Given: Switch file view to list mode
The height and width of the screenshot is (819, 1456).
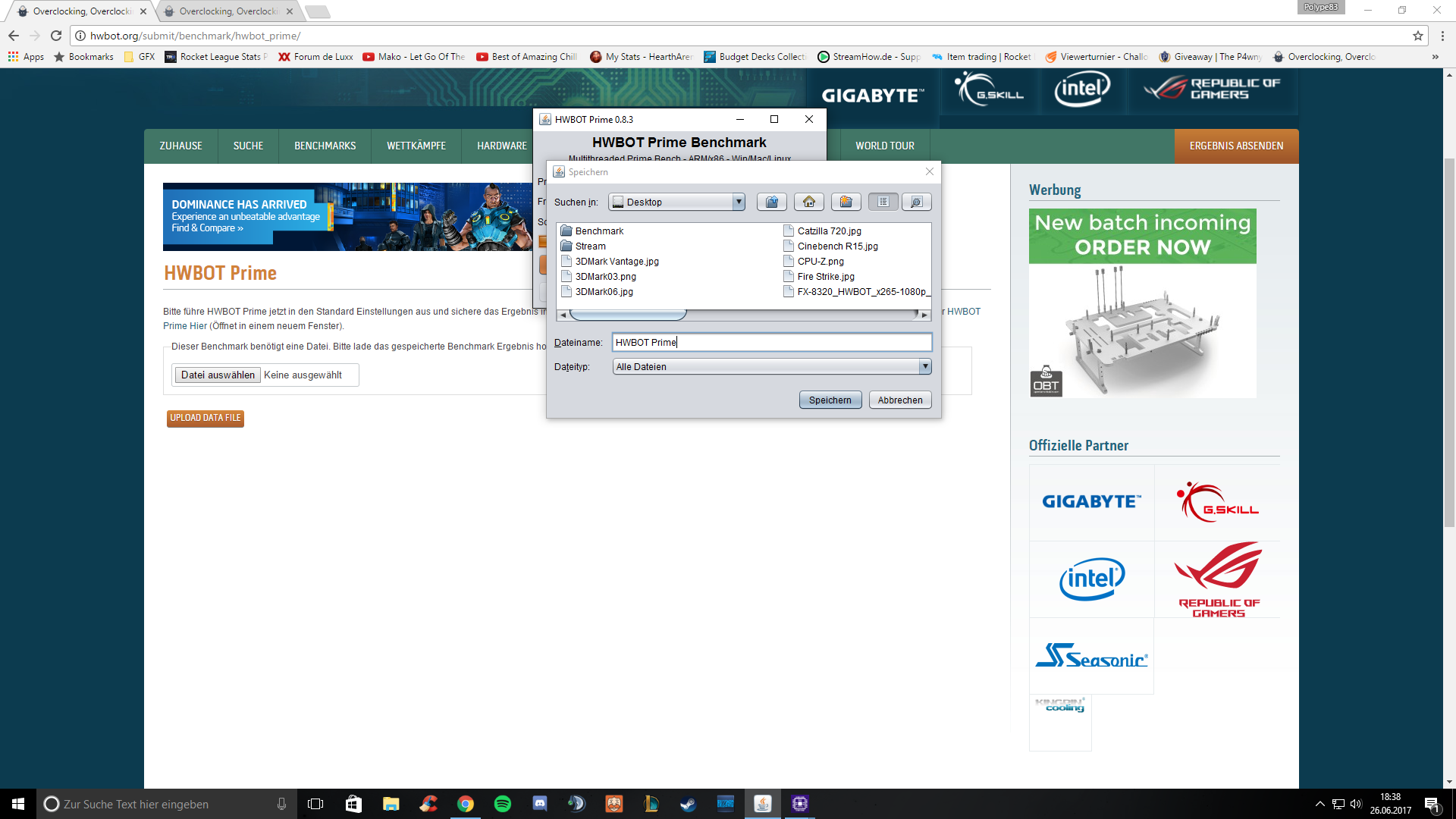Looking at the screenshot, I should tap(883, 202).
